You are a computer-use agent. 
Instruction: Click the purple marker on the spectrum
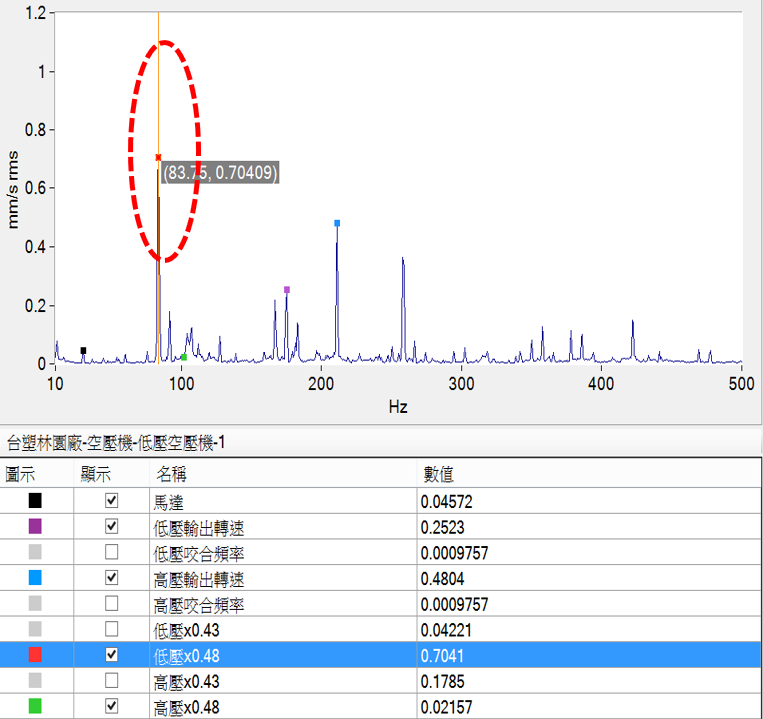287,290
